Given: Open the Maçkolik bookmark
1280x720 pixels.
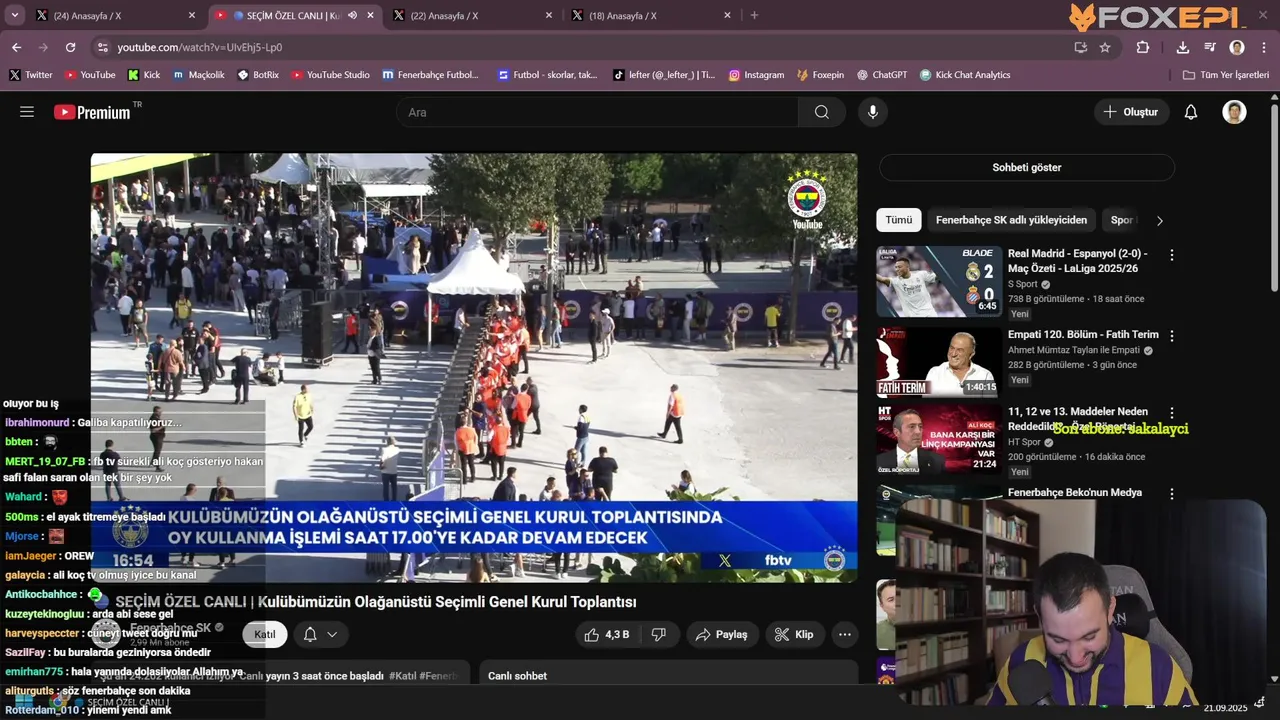Looking at the screenshot, I should [198, 75].
